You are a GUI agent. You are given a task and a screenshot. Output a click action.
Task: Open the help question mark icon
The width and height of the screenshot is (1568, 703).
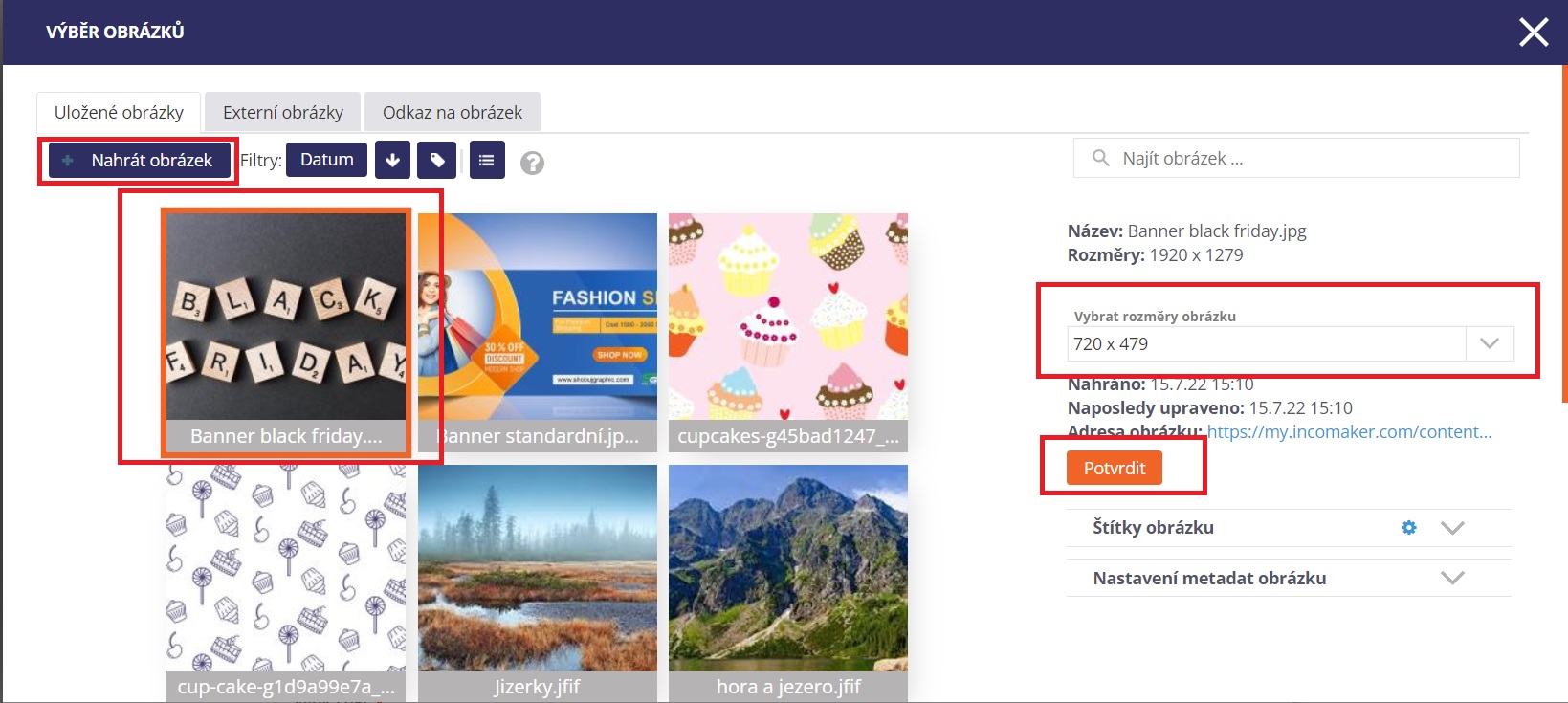point(532,164)
